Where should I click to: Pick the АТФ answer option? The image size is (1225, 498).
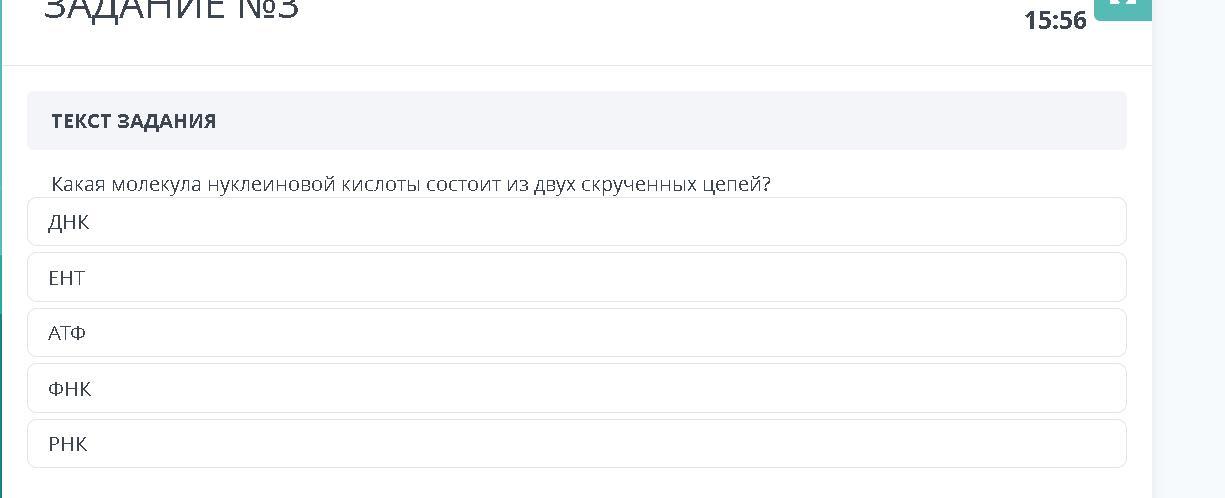(576, 333)
